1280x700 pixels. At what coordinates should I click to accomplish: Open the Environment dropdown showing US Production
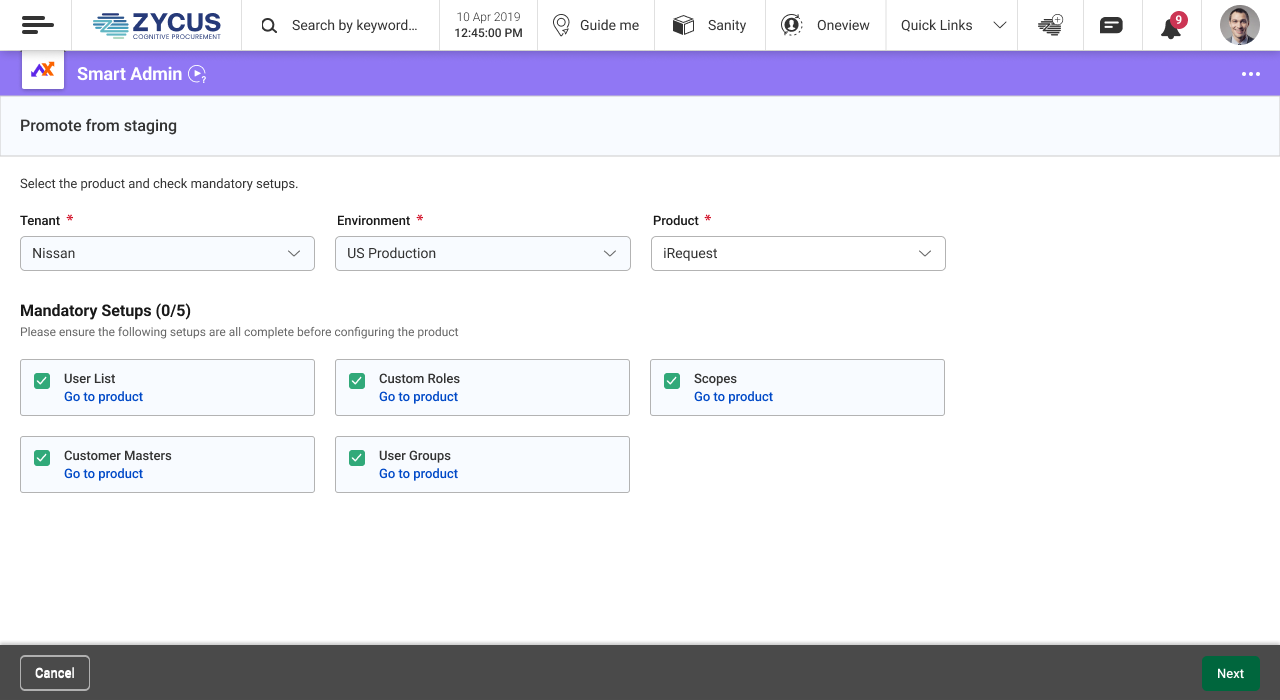[482, 254]
